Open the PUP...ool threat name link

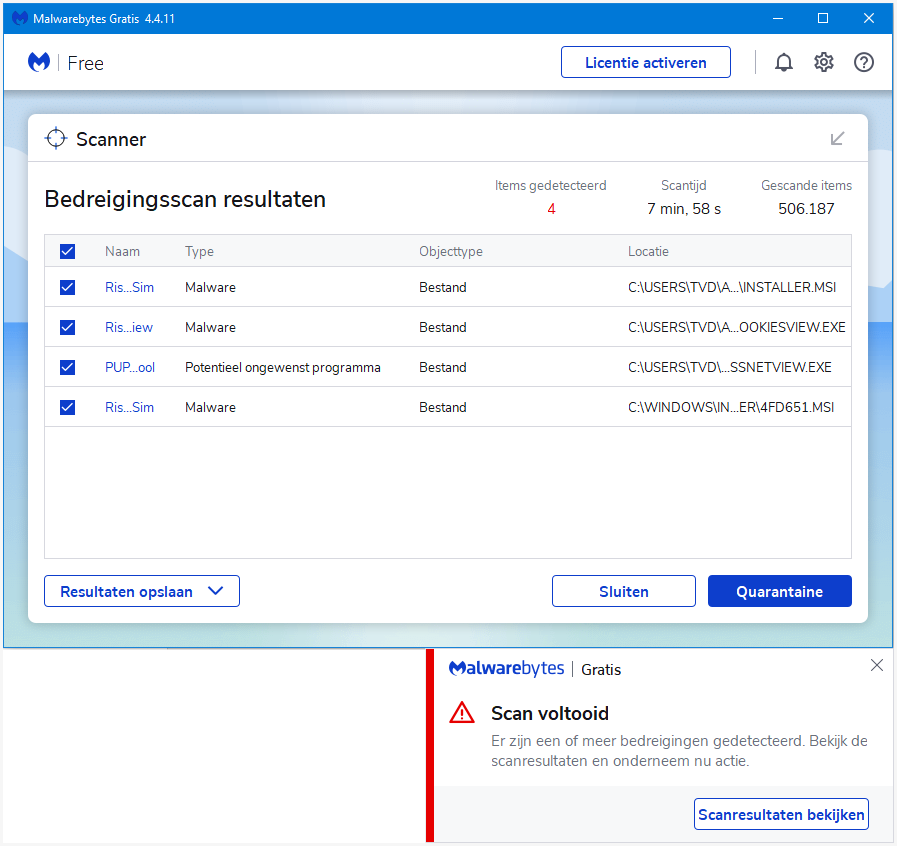pos(130,367)
